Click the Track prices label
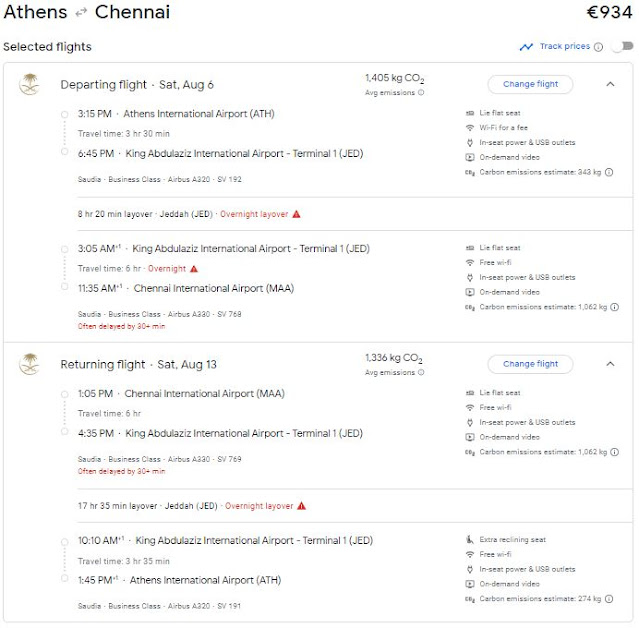Image resolution: width=639 pixels, height=628 pixels. (565, 47)
